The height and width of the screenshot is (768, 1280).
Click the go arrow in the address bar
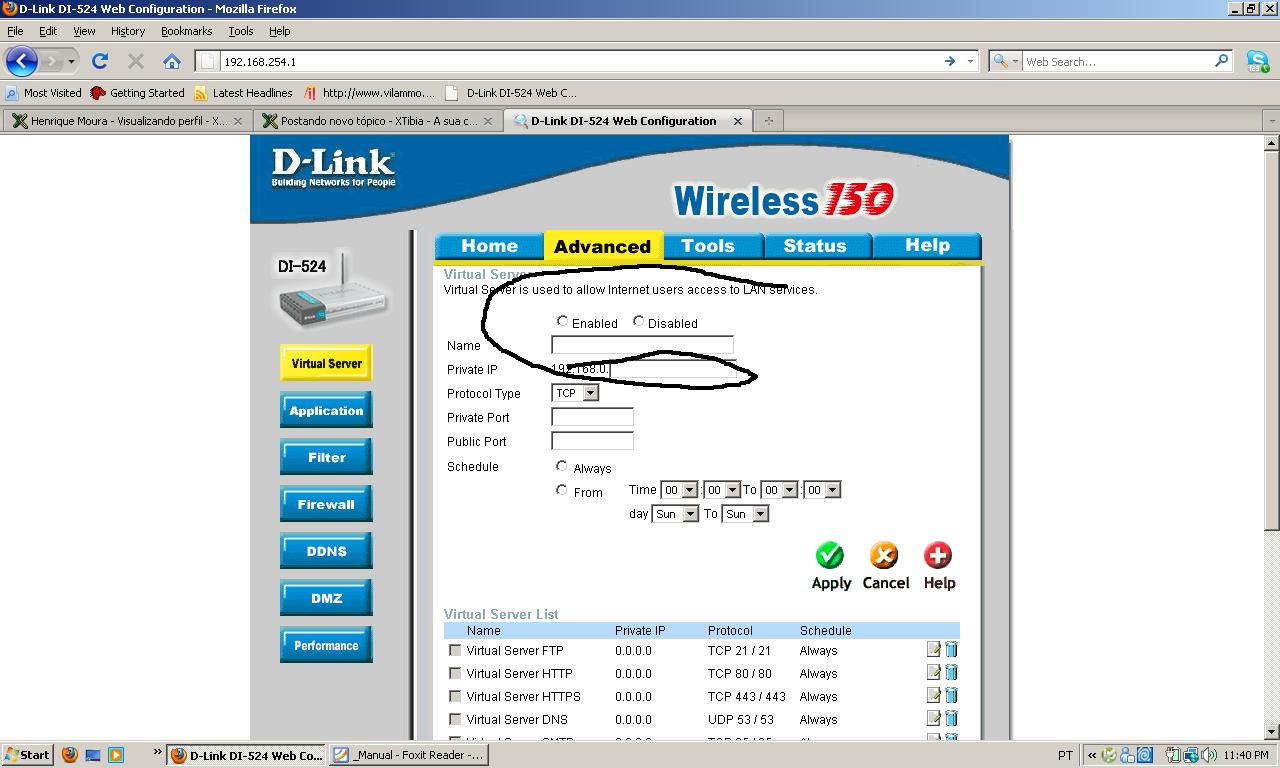click(950, 61)
